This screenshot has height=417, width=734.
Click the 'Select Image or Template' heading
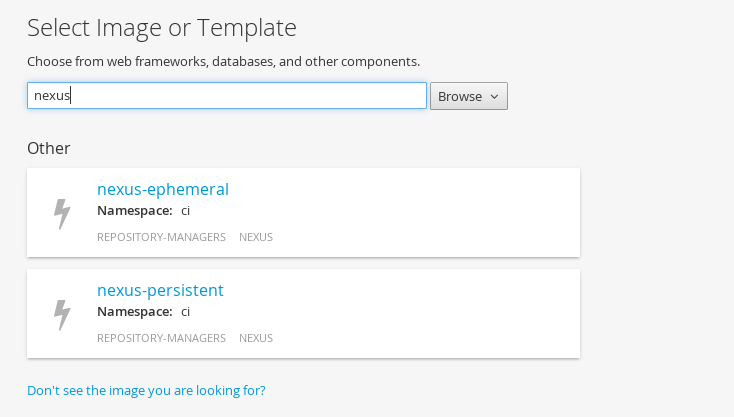coord(162,28)
